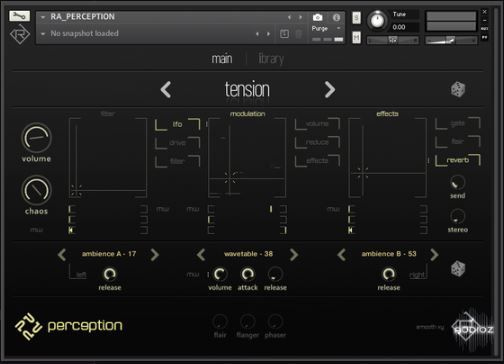This screenshot has width=504, height=364.
Task: Randomize layers with the lower dice icon
Action: (x=458, y=269)
